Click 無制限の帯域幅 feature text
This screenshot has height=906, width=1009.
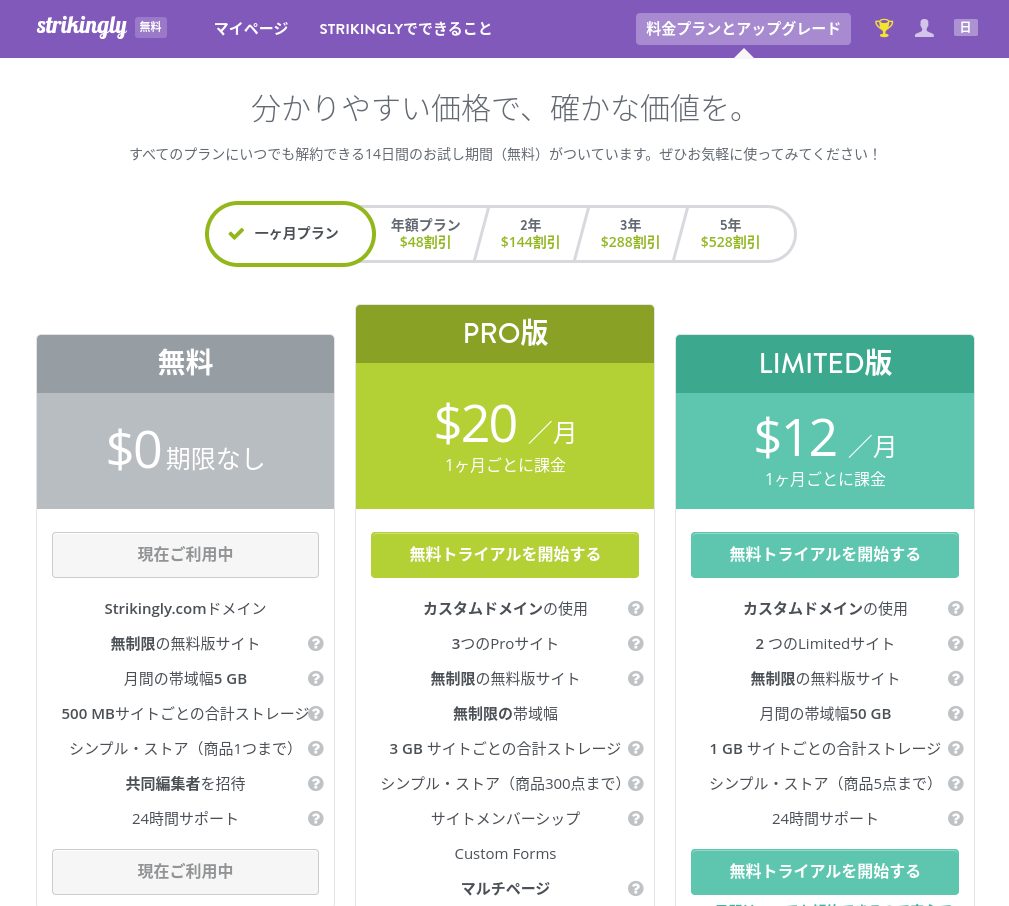pos(505,714)
